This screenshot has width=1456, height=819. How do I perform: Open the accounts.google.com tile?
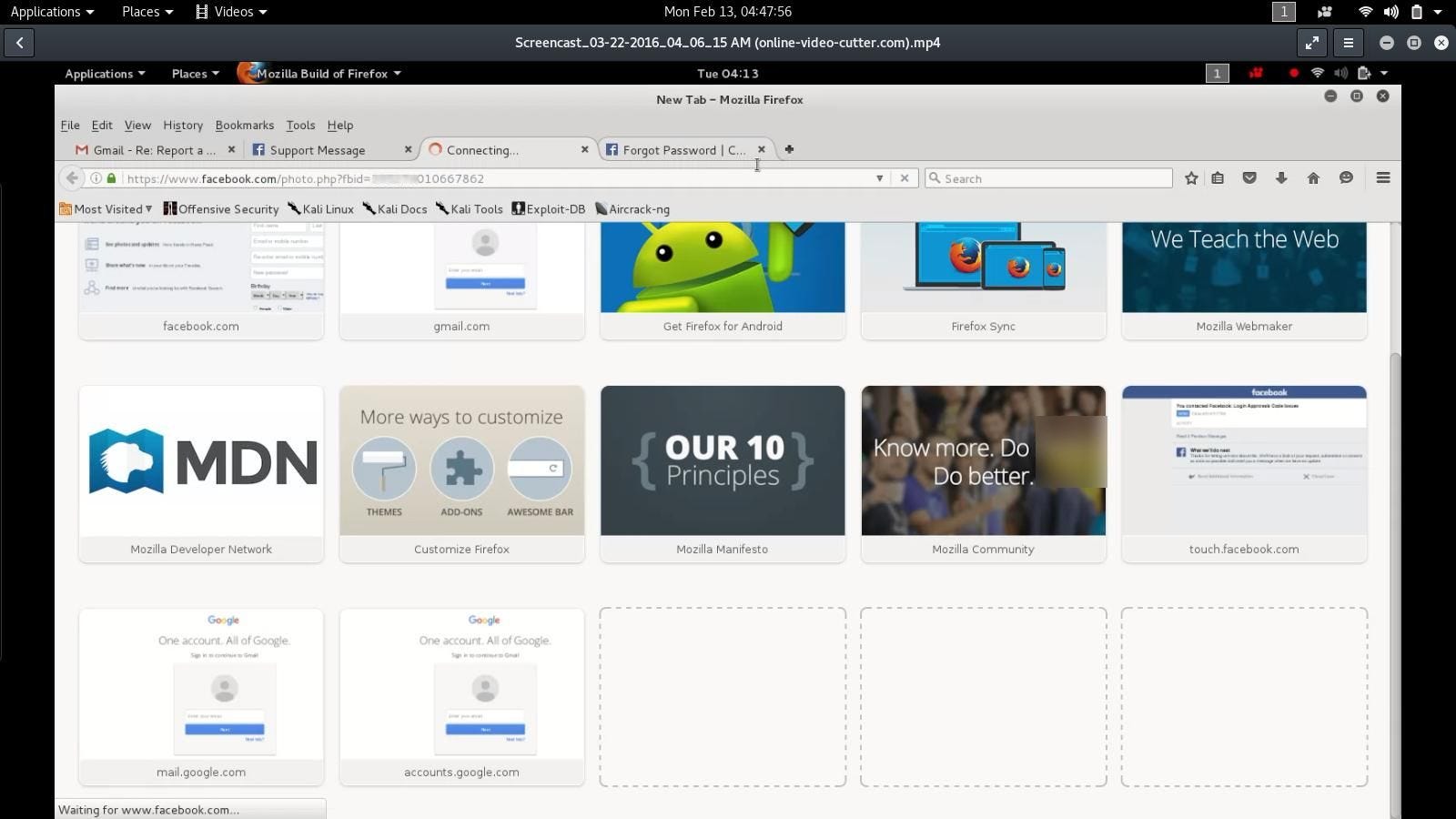coord(462,696)
